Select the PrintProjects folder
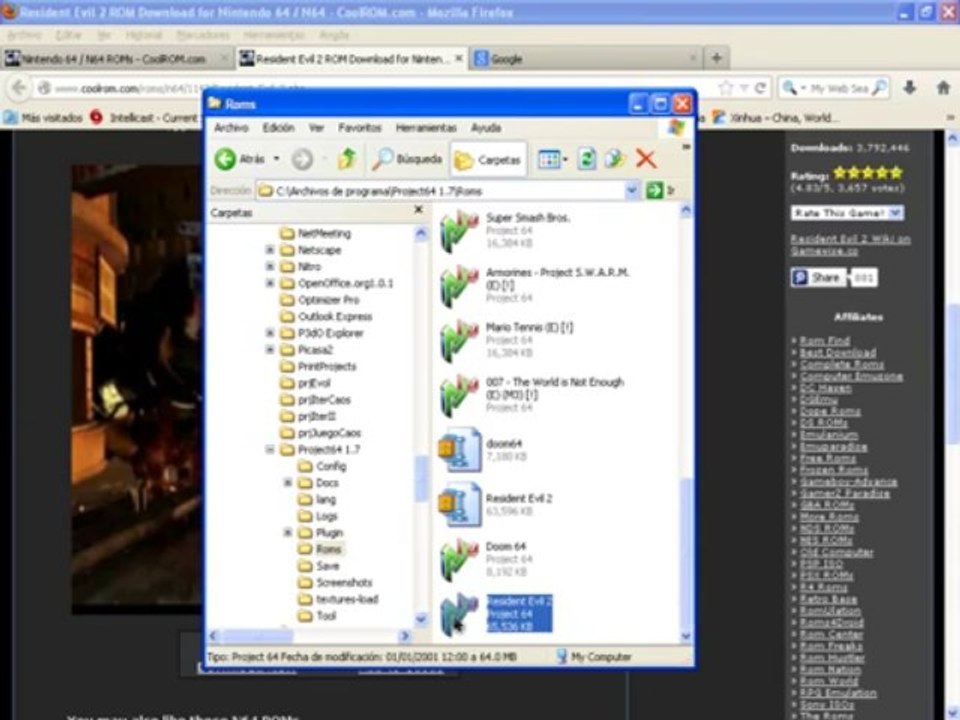This screenshot has width=960, height=720. pyautogui.click(x=318, y=366)
